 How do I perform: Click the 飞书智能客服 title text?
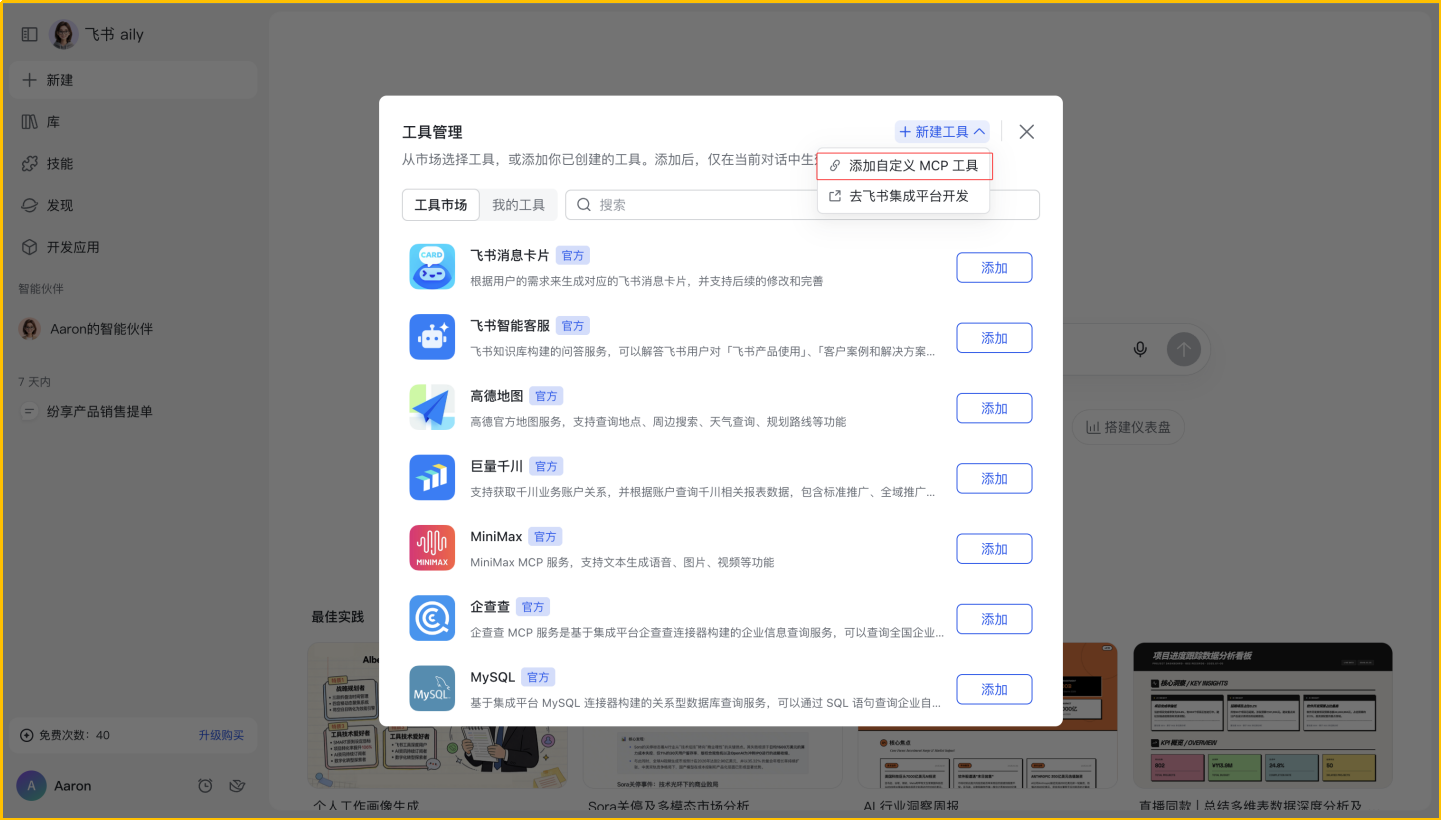coord(510,326)
